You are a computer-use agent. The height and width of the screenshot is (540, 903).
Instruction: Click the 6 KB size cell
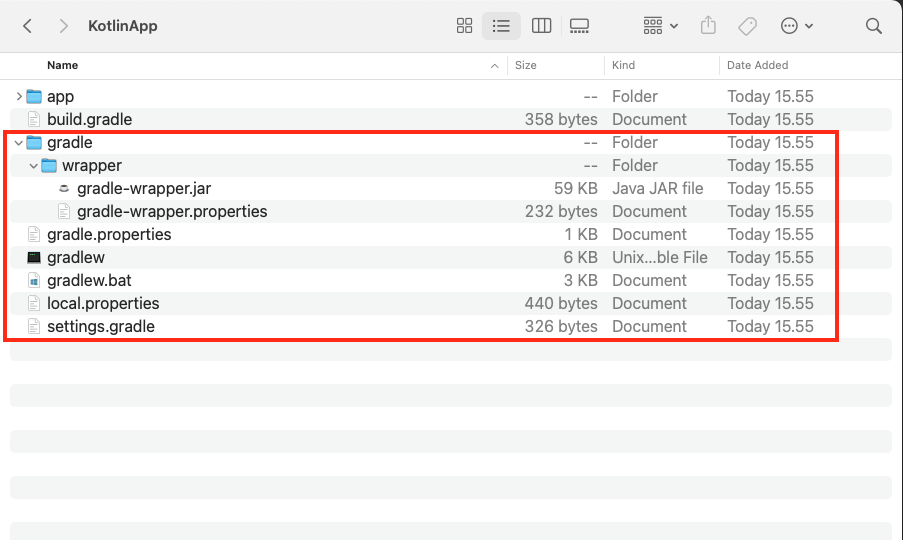580,257
